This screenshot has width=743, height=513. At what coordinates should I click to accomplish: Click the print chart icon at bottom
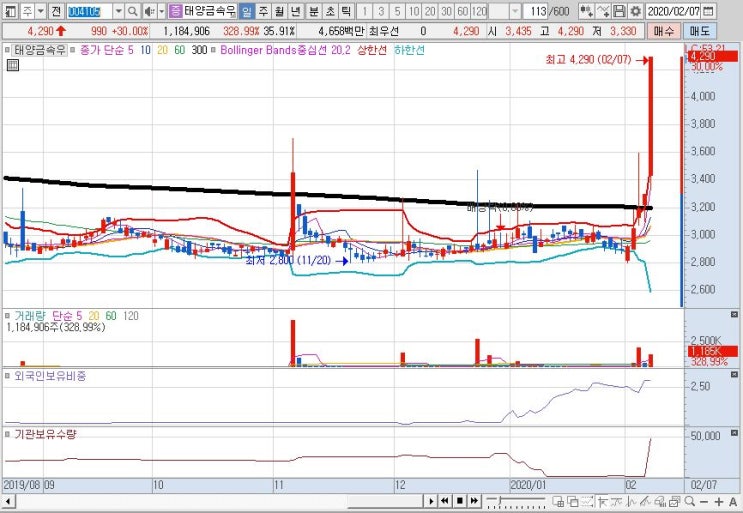[x=661, y=501]
